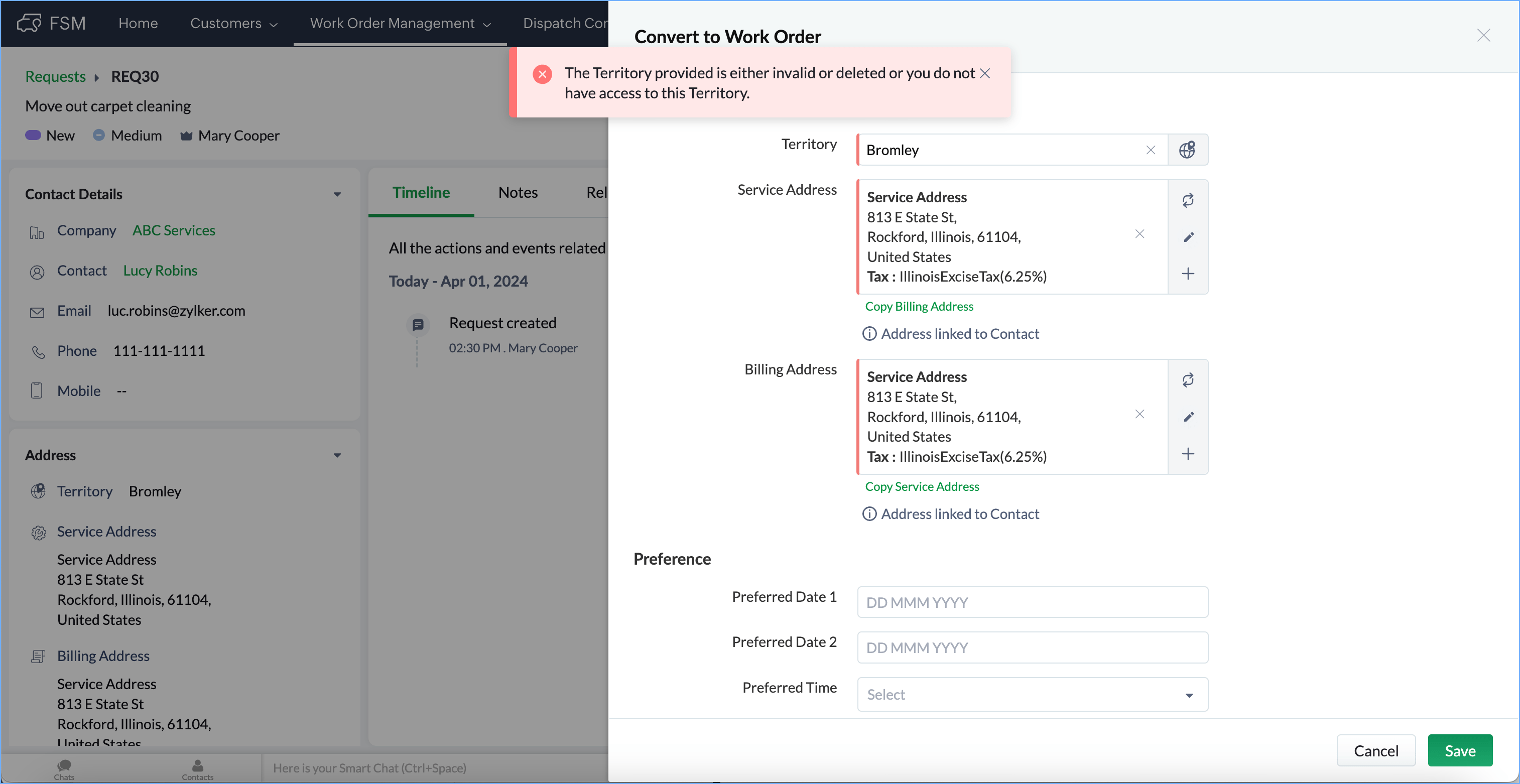1520x784 pixels.
Task: Open the Customers menu
Action: [233, 23]
